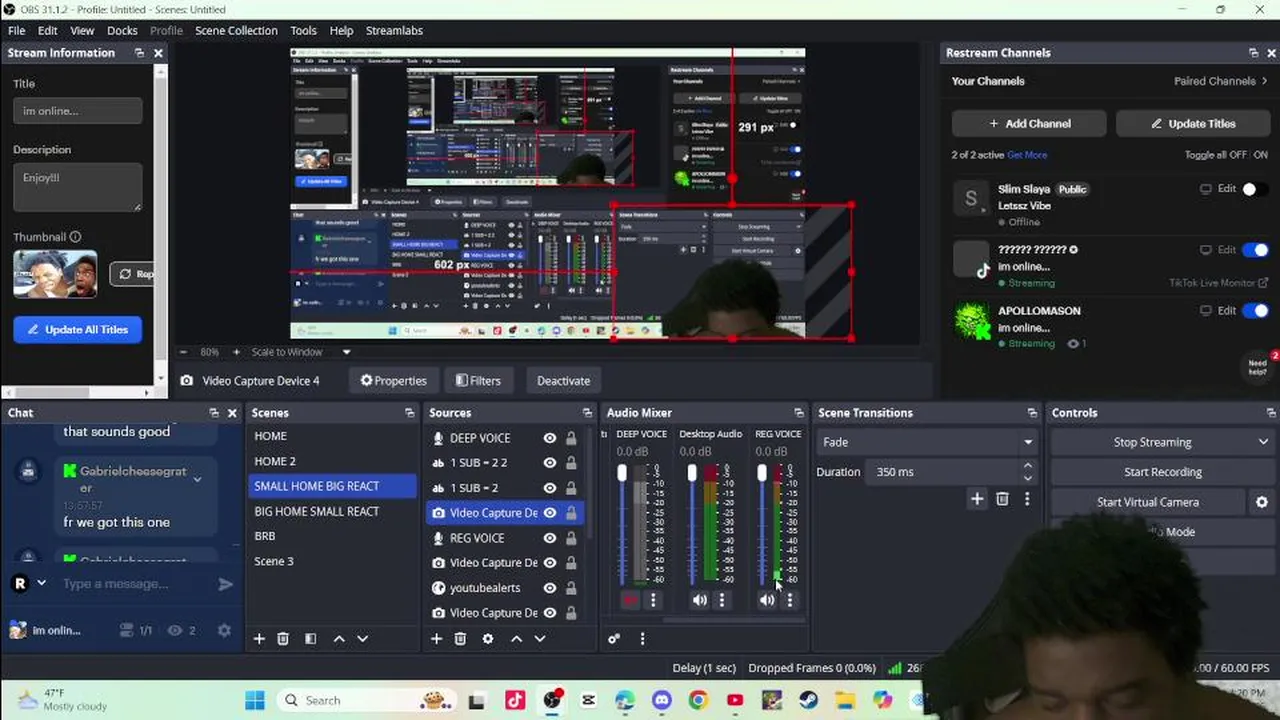Lock the 1 SUB = 2 source
Screen dimensions: 1280x720
point(571,488)
